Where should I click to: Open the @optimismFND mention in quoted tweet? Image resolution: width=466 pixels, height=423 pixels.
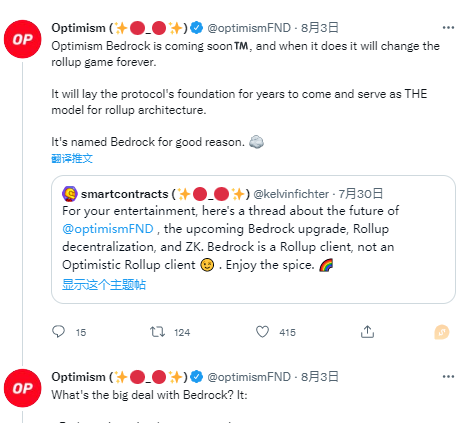[x=108, y=229]
